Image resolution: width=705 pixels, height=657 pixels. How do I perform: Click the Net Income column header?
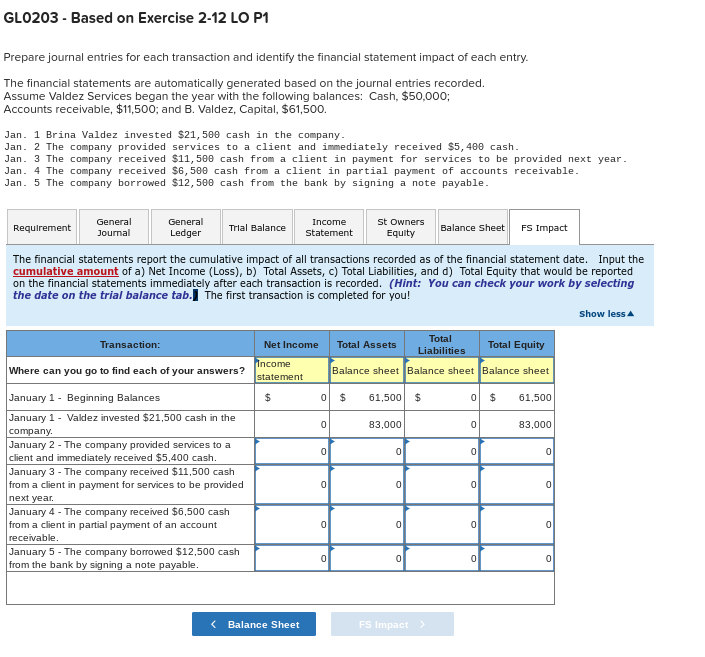click(x=292, y=344)
